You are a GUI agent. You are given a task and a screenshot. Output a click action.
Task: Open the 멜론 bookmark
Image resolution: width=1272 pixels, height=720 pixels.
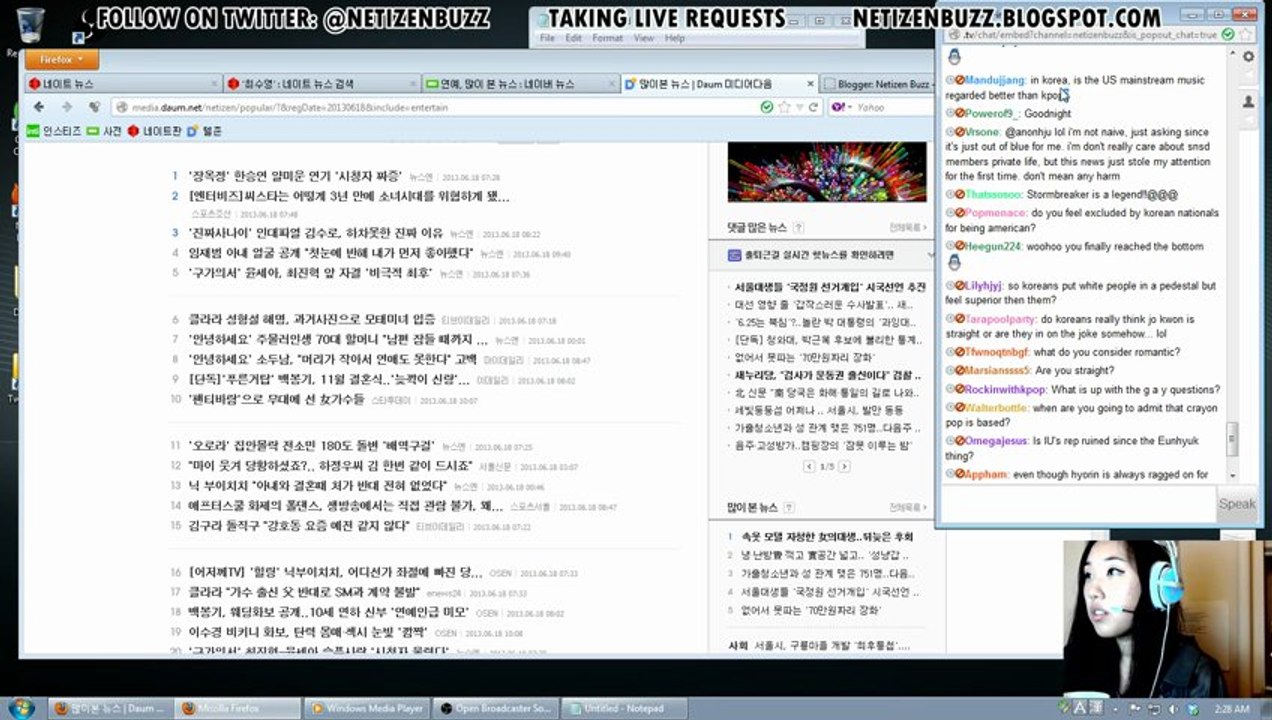(x=204, y=131)
